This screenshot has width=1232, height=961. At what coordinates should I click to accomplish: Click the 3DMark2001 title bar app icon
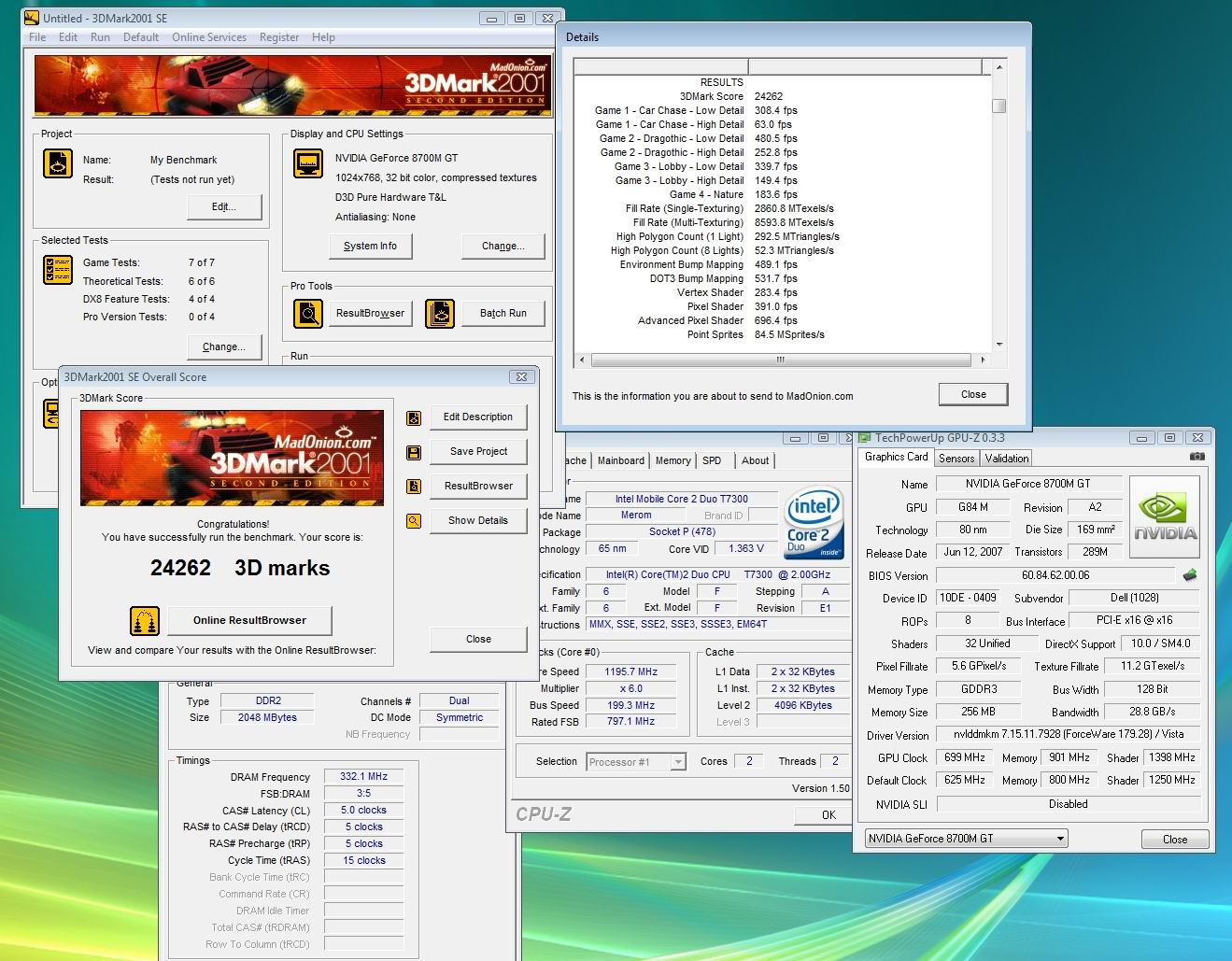(32, 18)
